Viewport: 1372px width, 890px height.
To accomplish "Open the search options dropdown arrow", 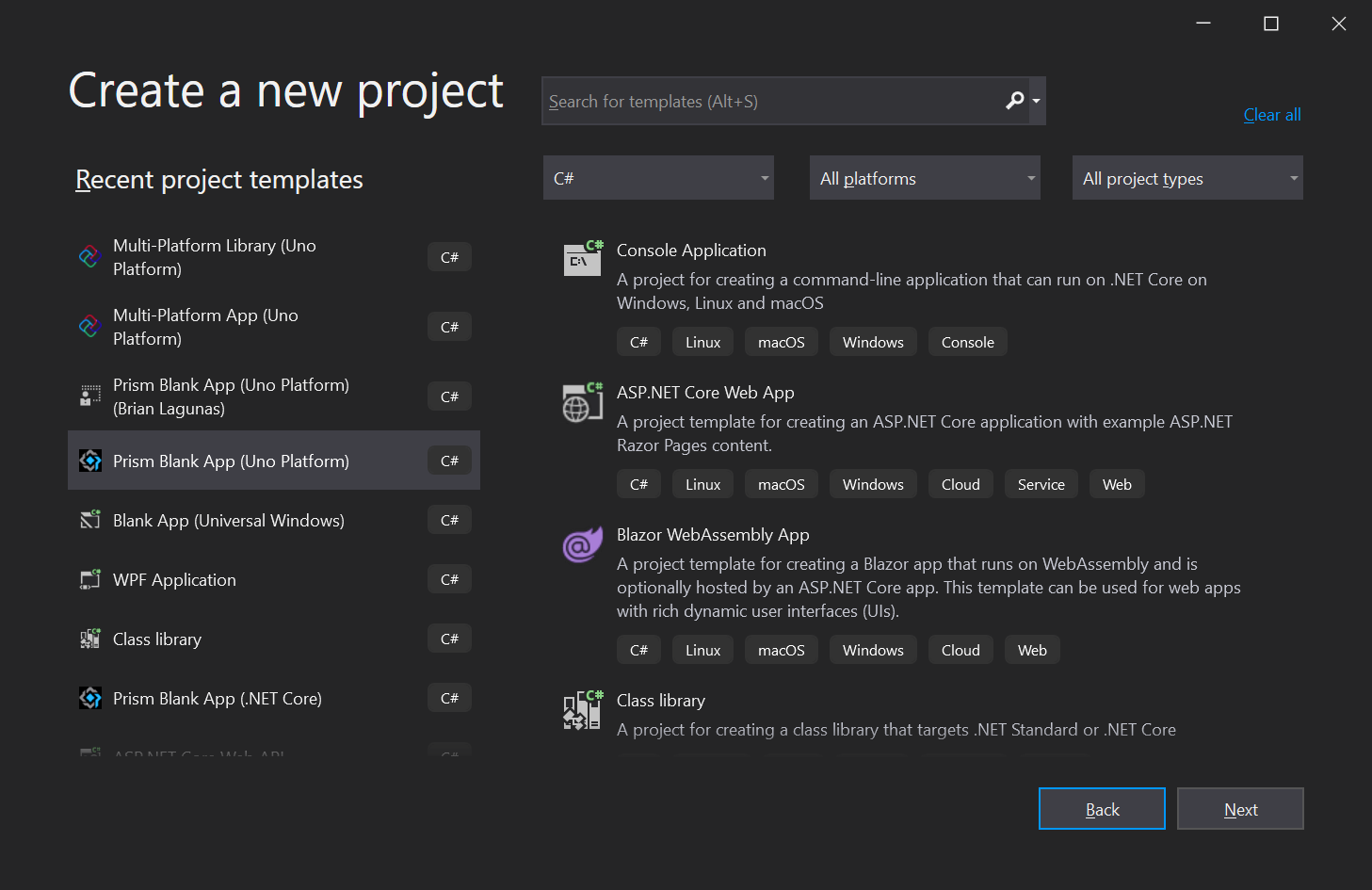I will [x=1037, y=101].
